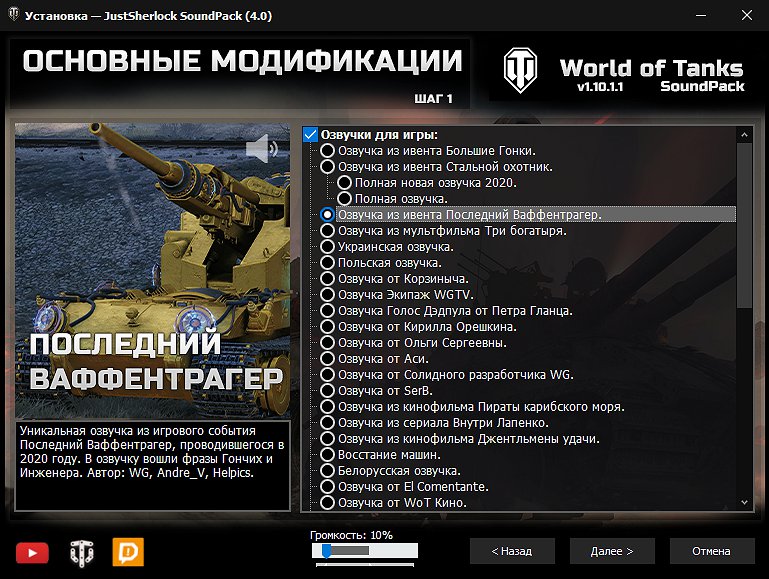Click the scroll-up arrow of the mod list
769x579 pixels.
click(x=744, y=135)
